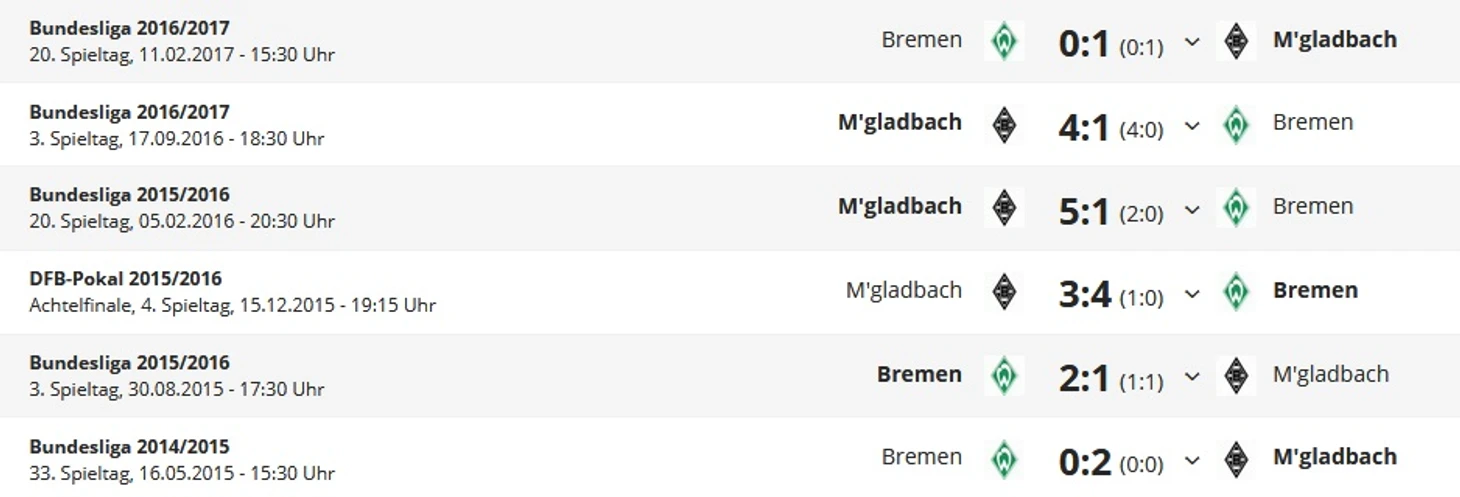1460x497 pixels.
Task: Click M'gladbach crest in 0:2 match row
Action: click(x=1236, y=459)
